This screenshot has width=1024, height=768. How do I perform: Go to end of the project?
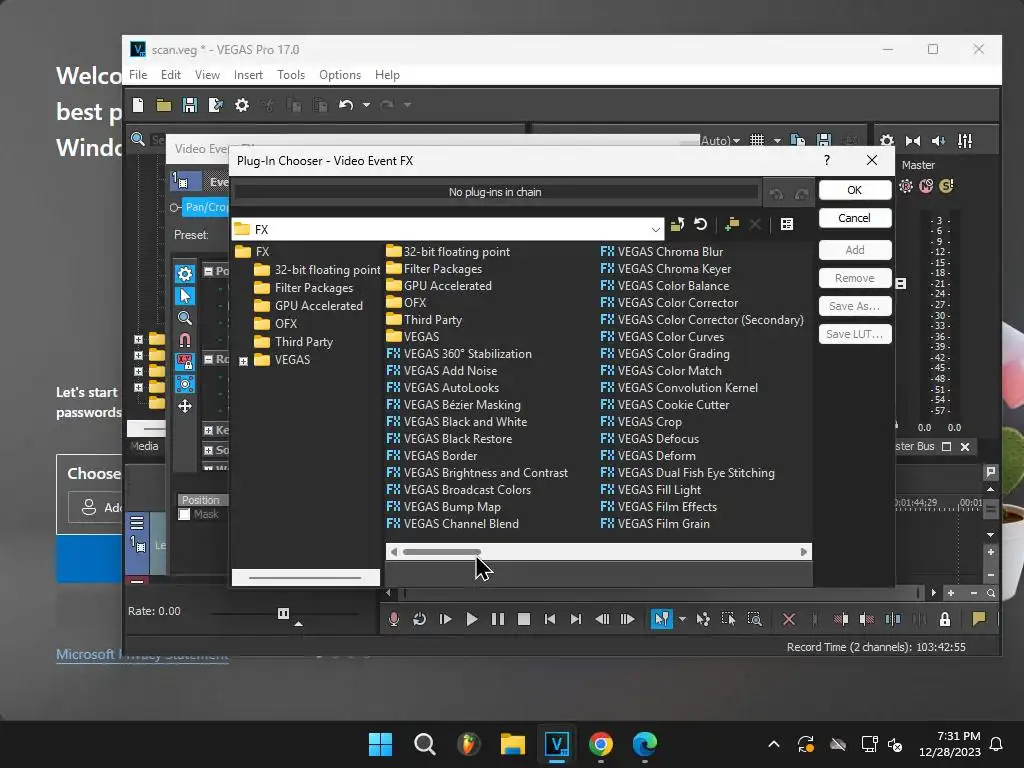tap(575, 619)
